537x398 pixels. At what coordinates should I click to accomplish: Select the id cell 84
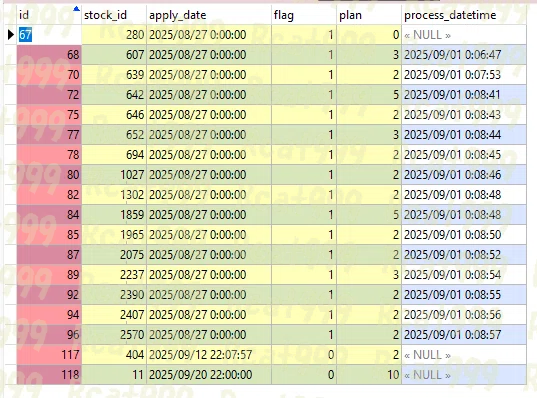click(49, 214)
